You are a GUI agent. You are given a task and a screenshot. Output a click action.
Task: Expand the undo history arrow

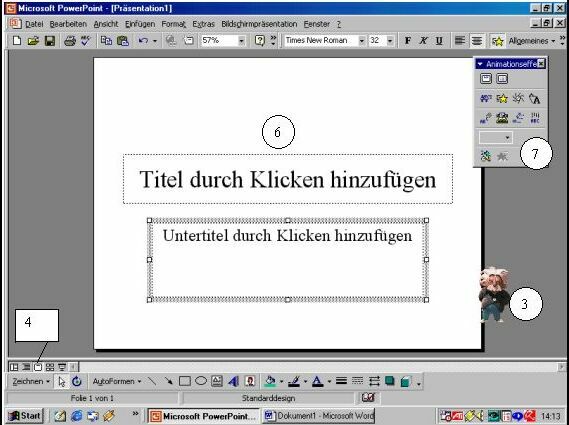155,41
